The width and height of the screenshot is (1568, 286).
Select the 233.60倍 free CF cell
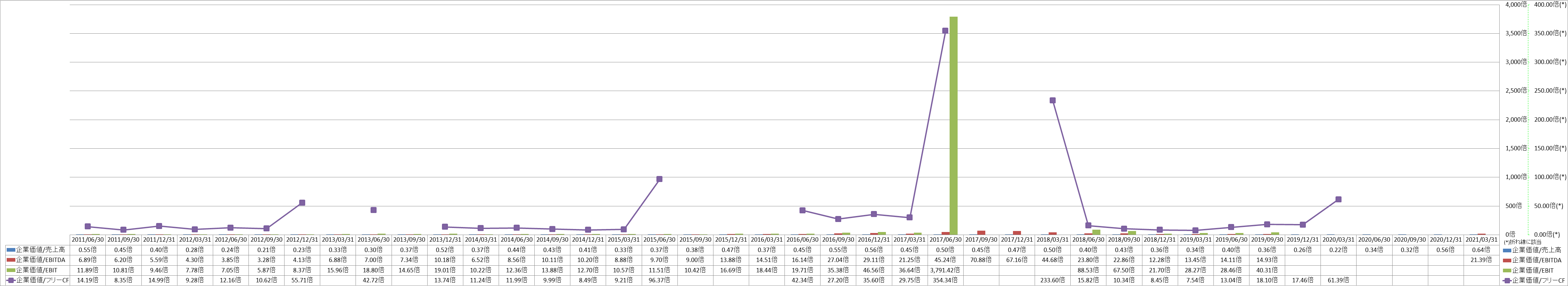(x=1052, y=280)
